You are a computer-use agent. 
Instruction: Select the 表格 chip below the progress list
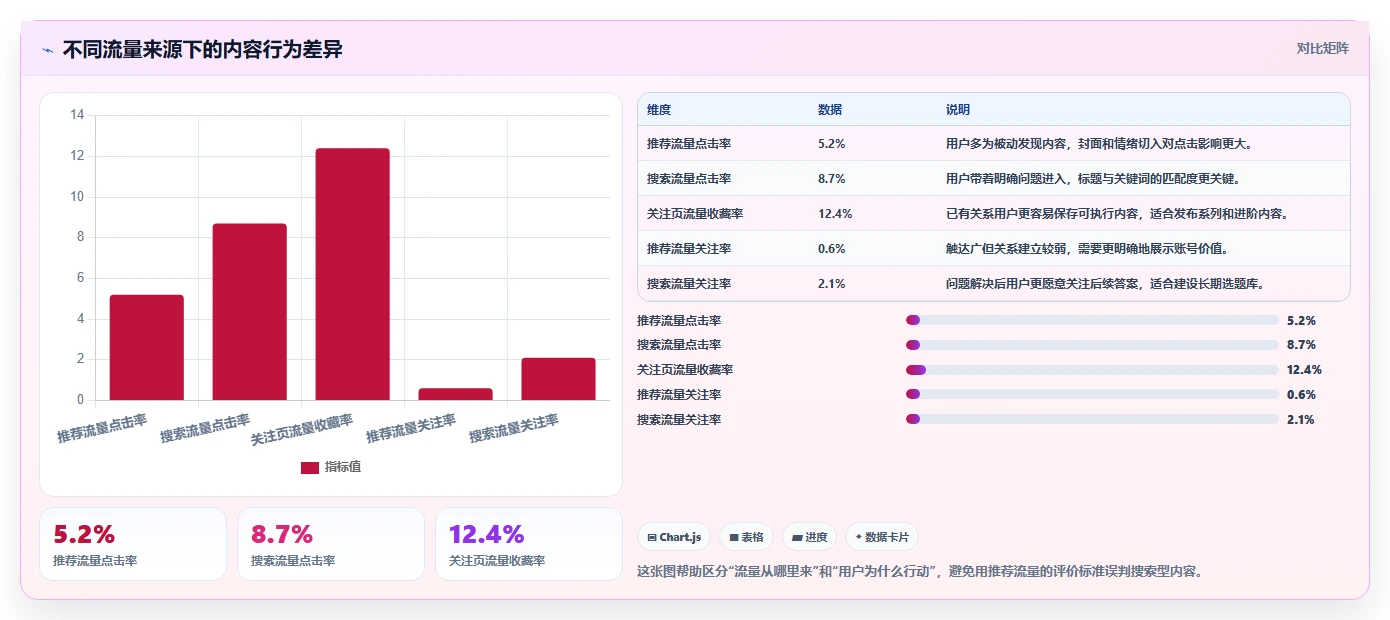click(746, 537)
